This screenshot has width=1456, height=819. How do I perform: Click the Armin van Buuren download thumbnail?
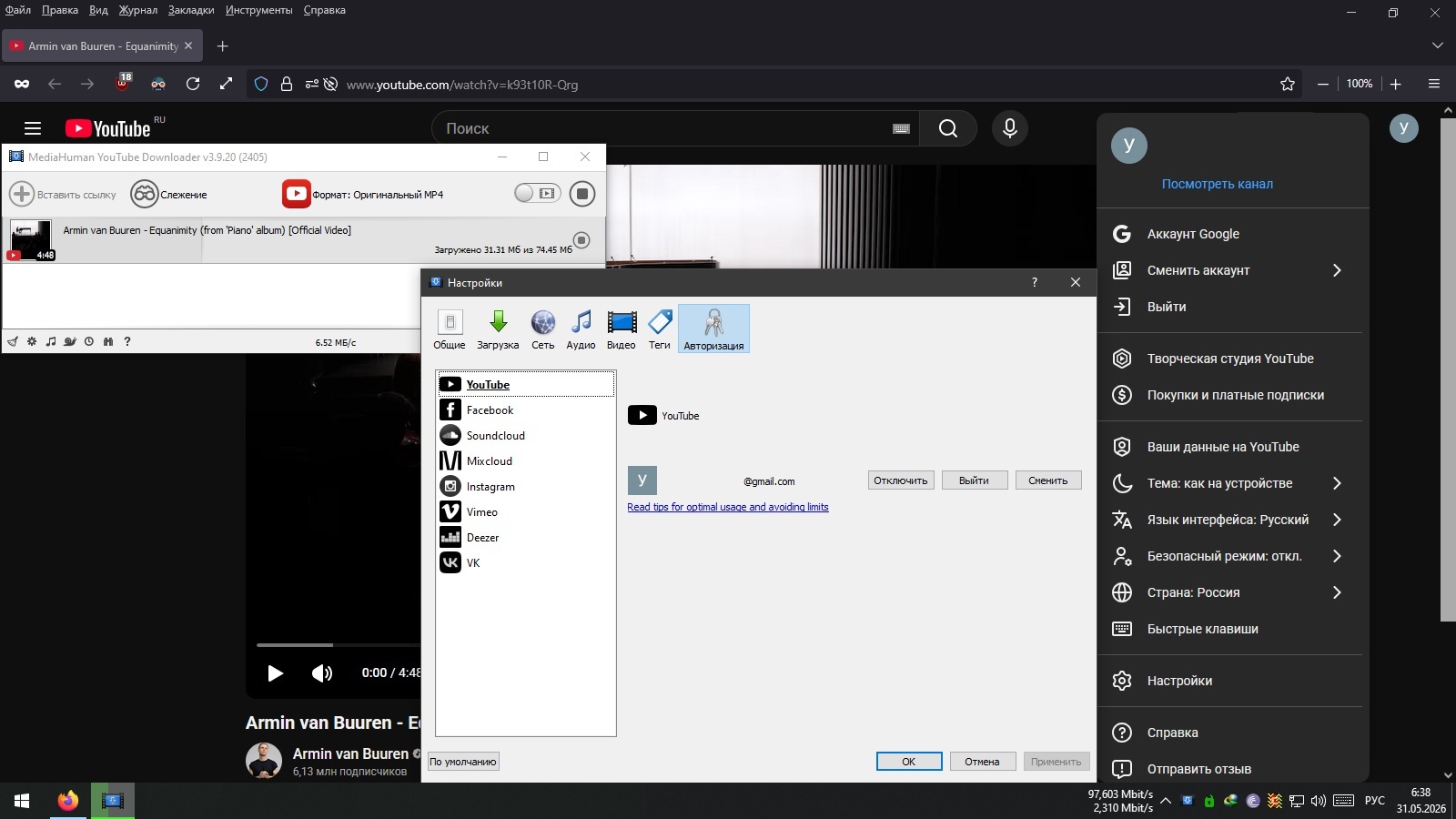[31, 240]
